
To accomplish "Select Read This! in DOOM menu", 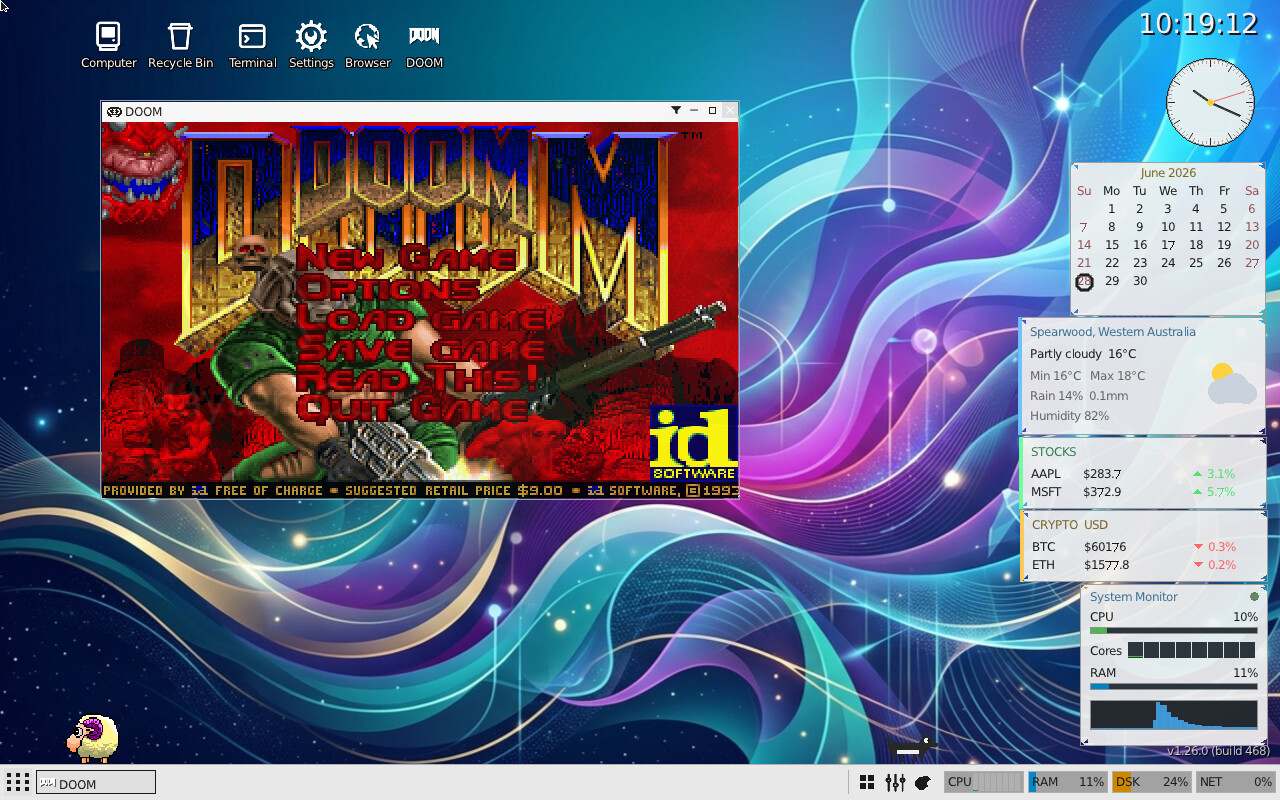I will (x=418, y=378).
